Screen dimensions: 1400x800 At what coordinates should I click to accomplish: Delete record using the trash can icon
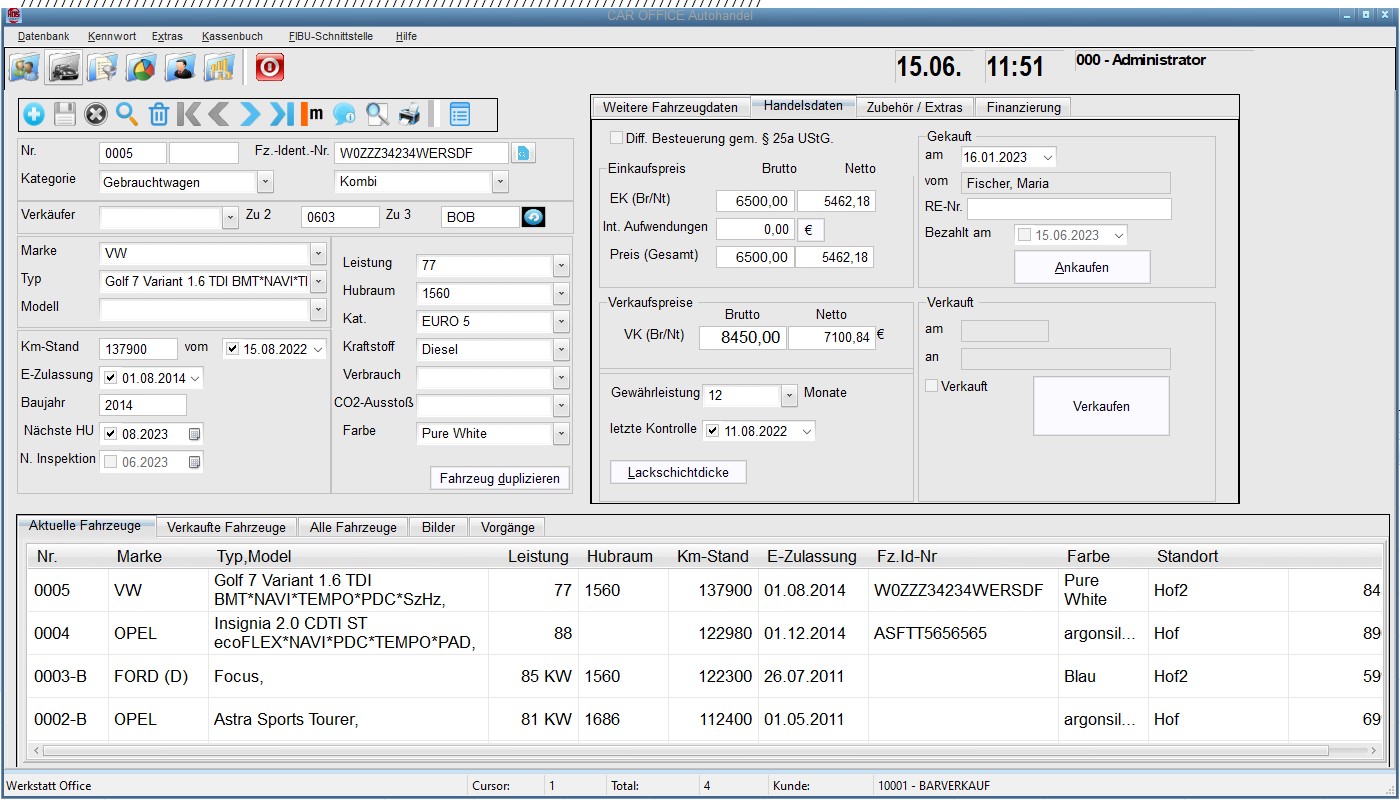[159, 114]
